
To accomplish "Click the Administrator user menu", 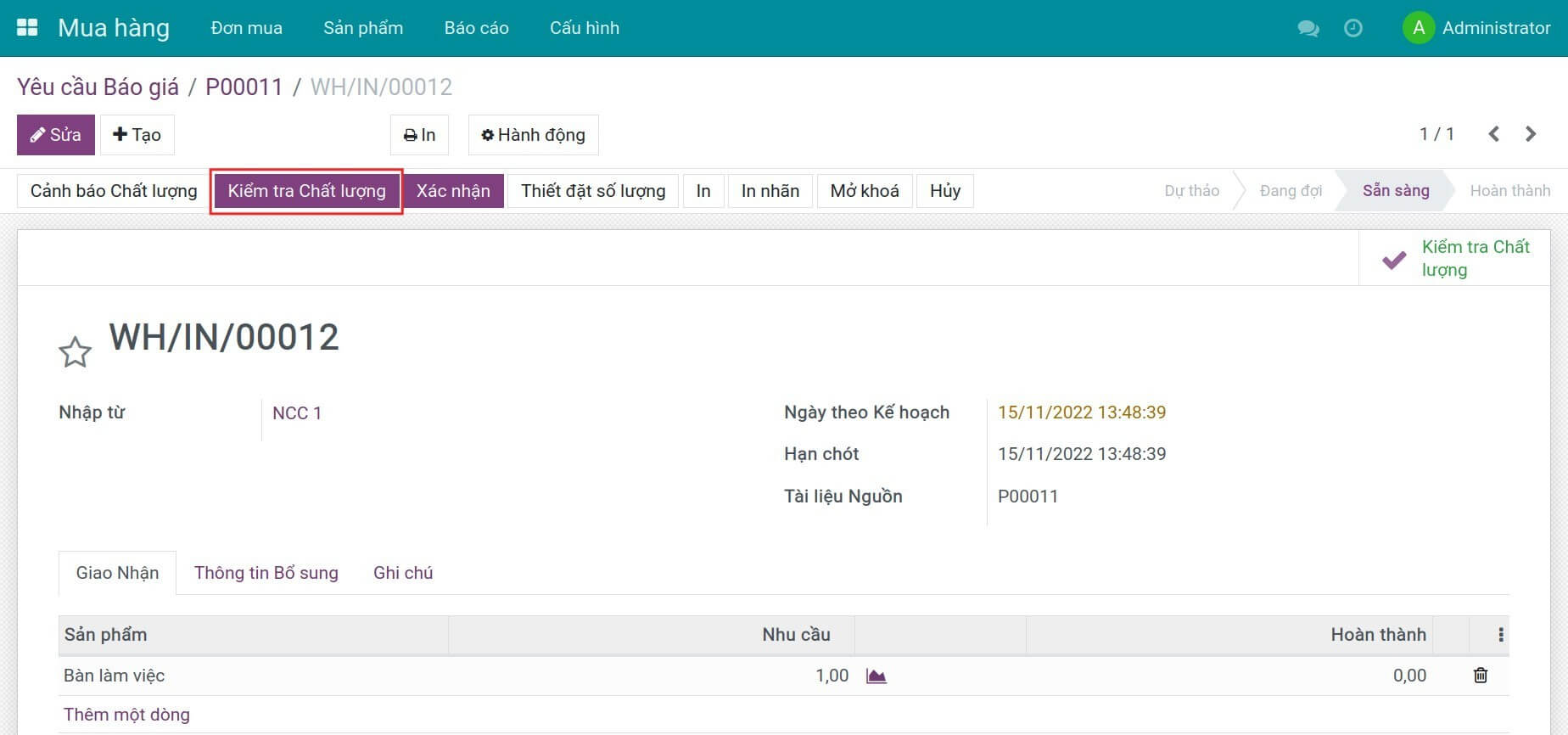I will [x=1477, y=28].
